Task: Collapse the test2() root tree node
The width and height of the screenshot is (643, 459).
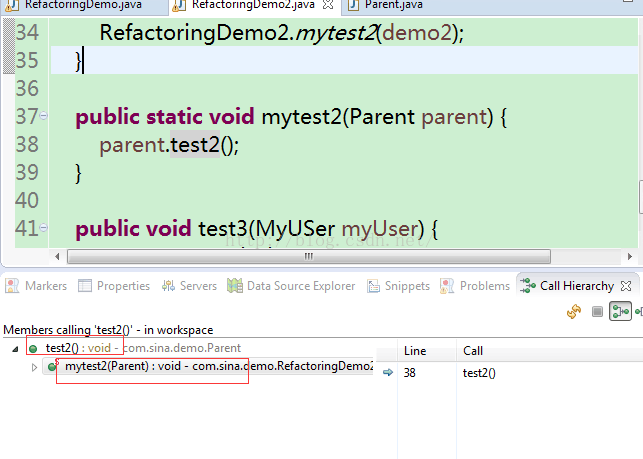Action: (x=16, y=349)
